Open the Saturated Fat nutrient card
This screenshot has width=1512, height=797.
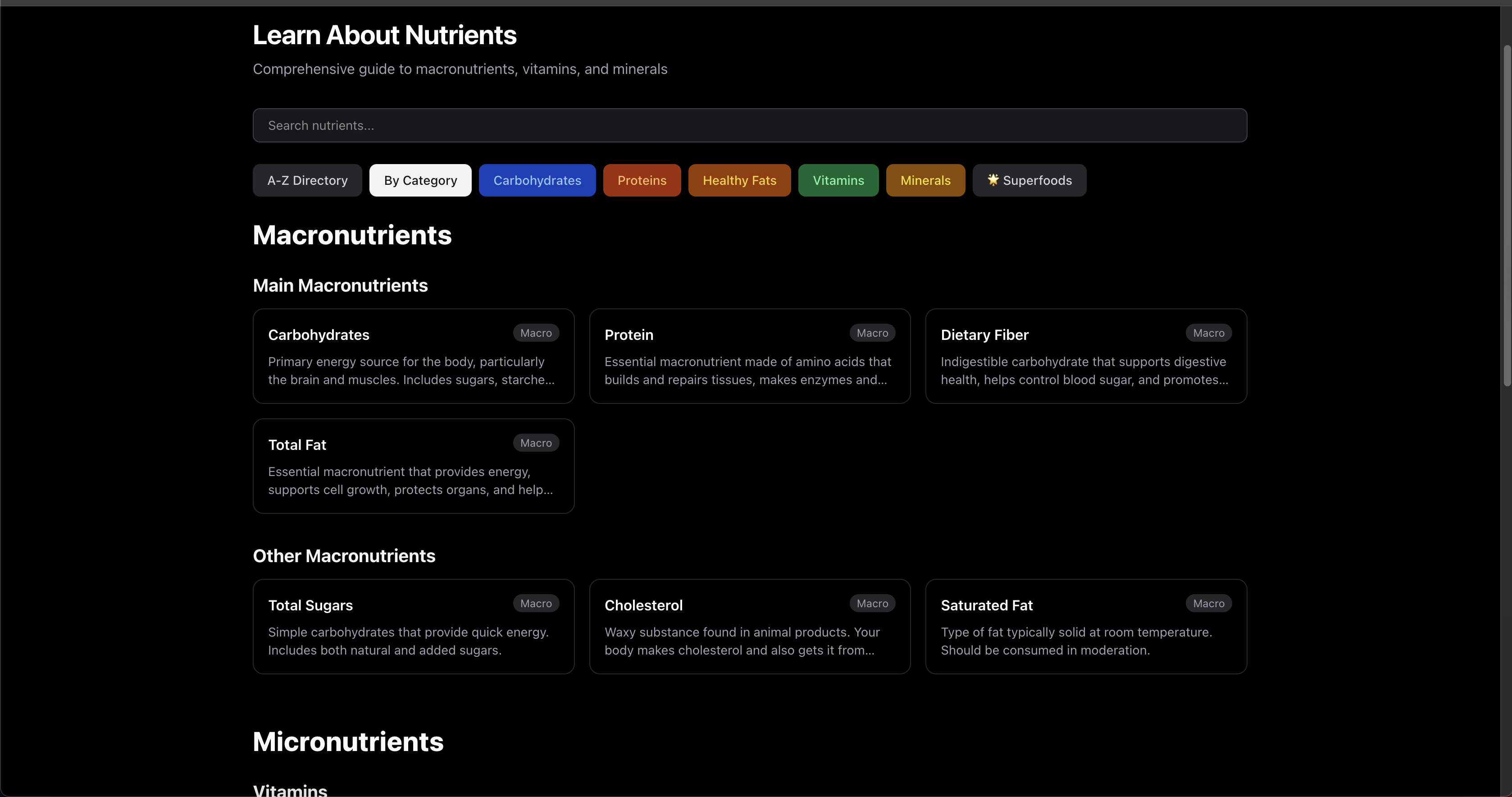(x=1085, y=626)
